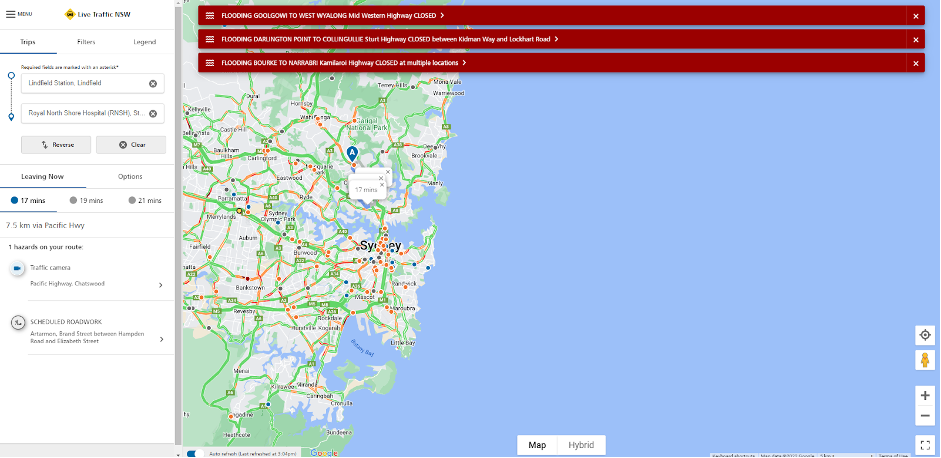Click the flood icon on Goolgowi alert
Screen dimensions: 941x458
tap(210, 16)
